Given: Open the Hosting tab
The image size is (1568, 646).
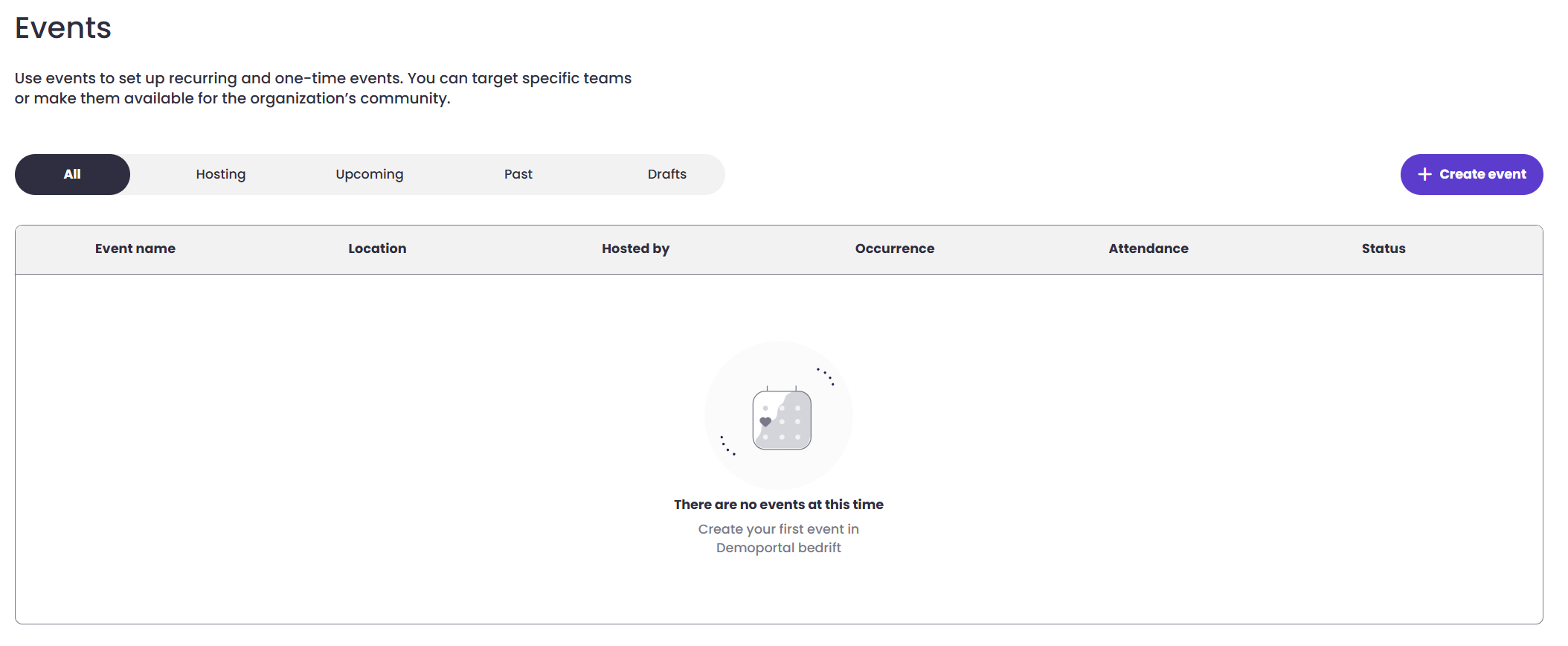Looking at the screenshot, I should 221,174.
